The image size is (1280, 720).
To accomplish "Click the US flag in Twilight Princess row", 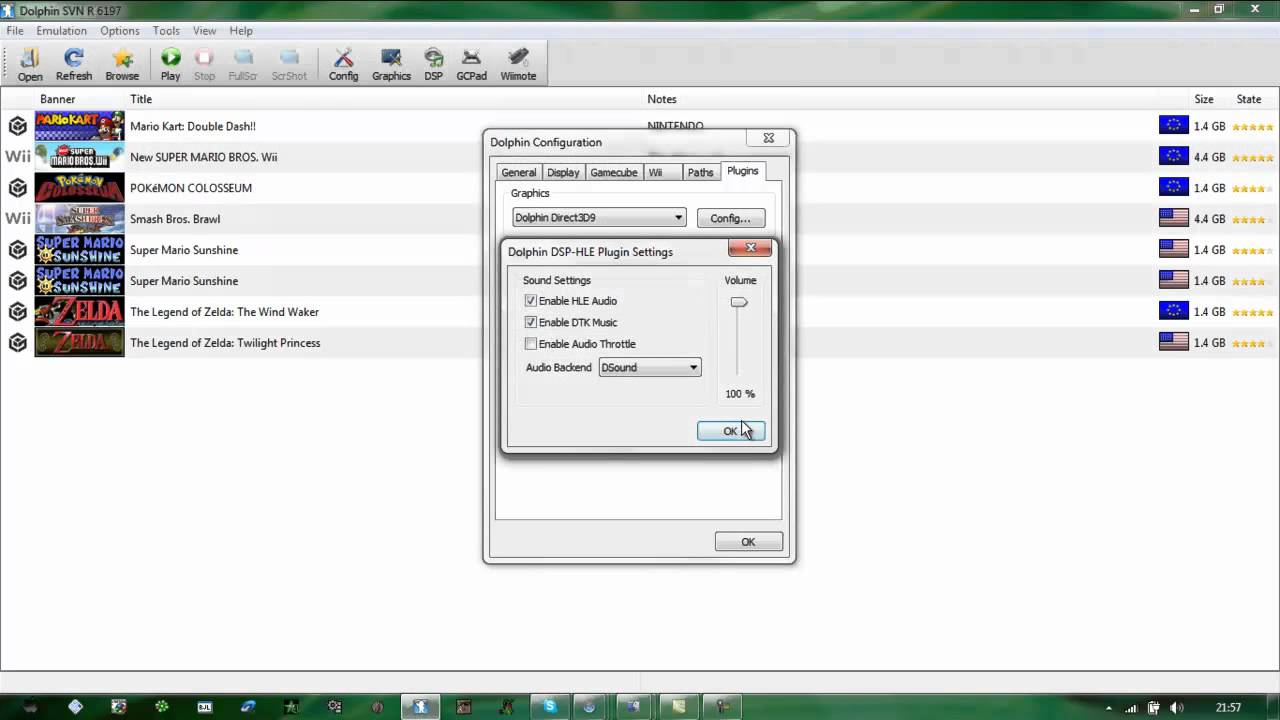I will [1174, 343].
